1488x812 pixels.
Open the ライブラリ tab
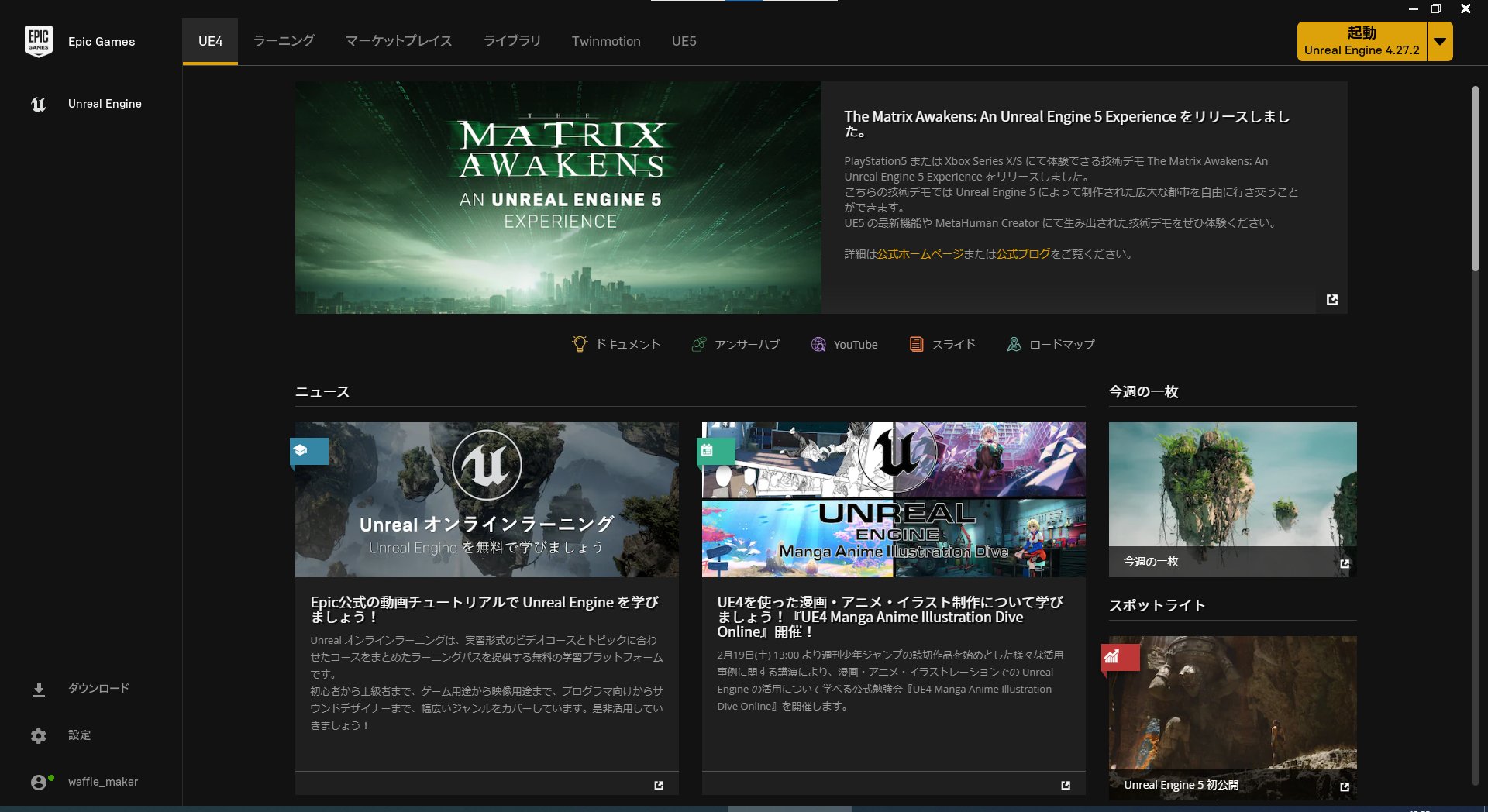click(x=511, y=41)
